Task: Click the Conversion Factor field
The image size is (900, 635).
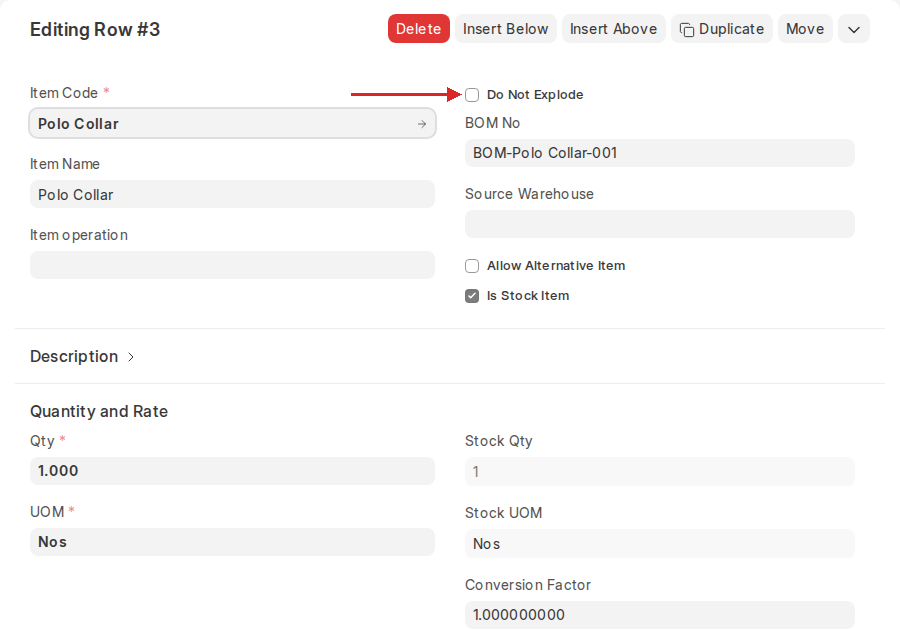Action: [660, 615]
